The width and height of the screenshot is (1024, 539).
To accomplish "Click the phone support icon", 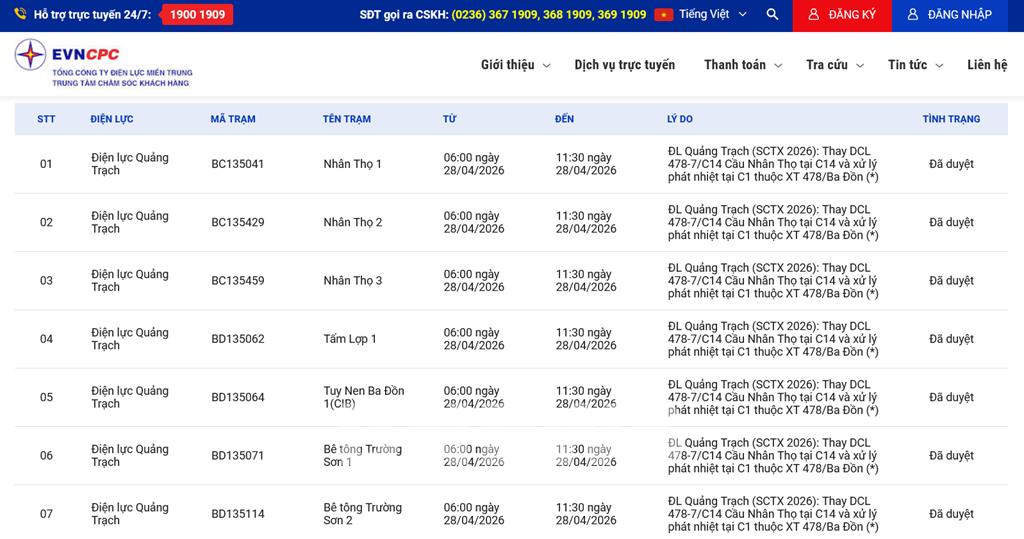I will 20,15.
